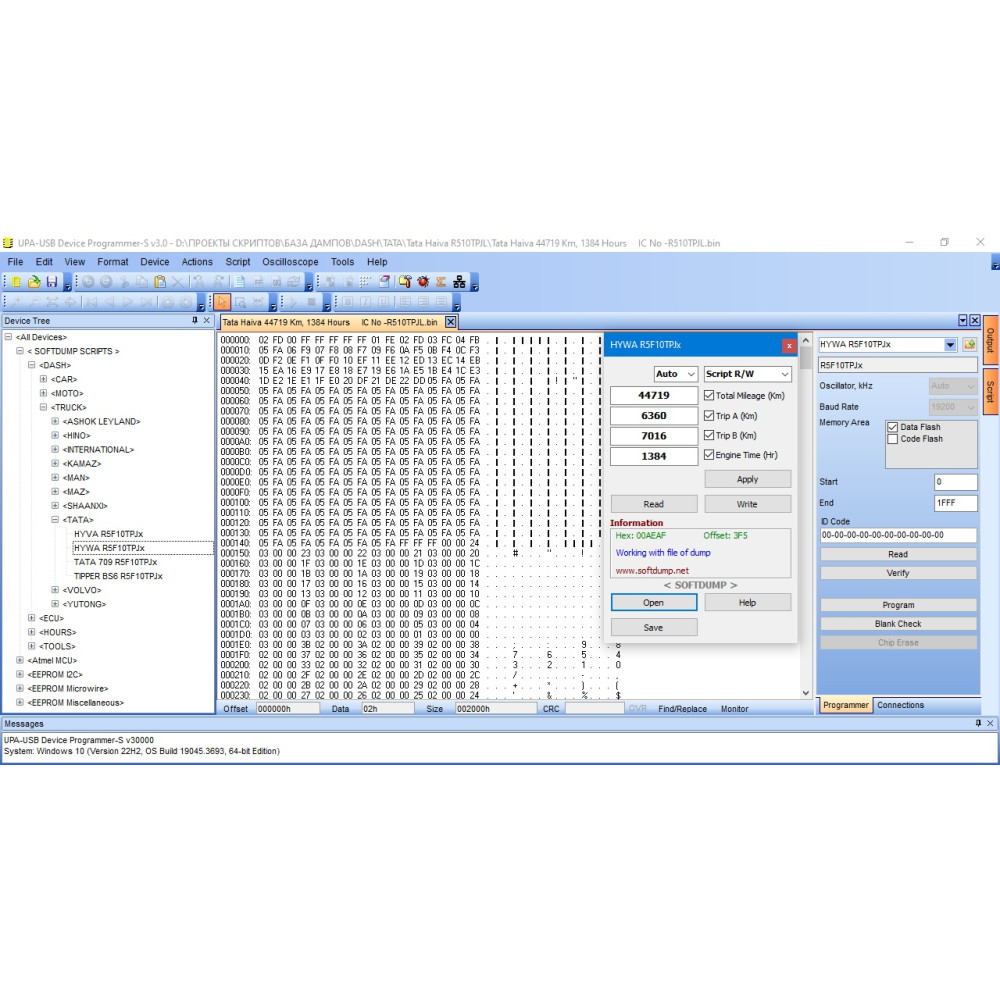Toggle Engine Time (Hr) checkbox
Screen dimensions: 1000x1000
tap(709, 455)
